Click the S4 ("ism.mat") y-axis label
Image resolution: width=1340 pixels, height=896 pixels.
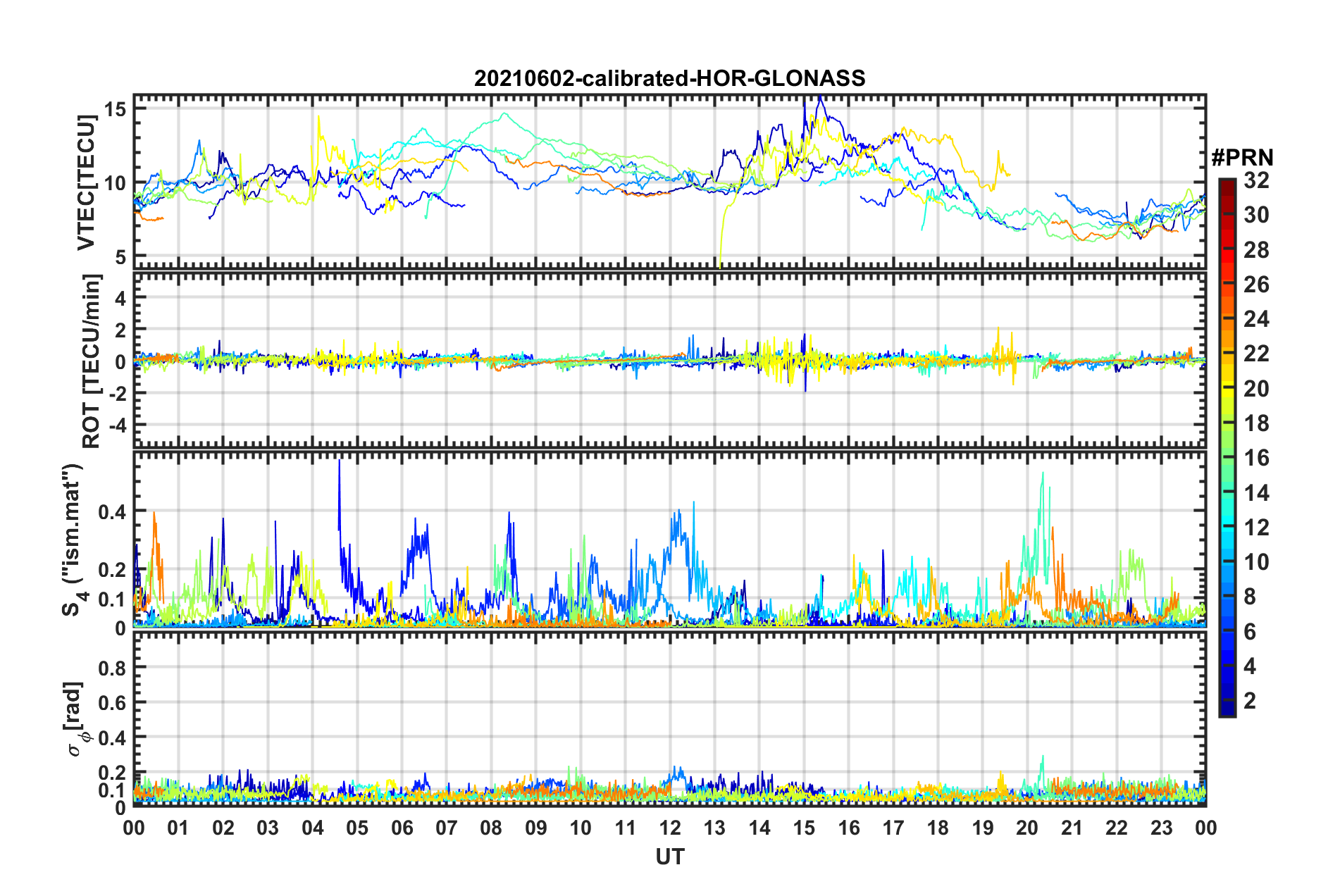(x=73, y=540)
